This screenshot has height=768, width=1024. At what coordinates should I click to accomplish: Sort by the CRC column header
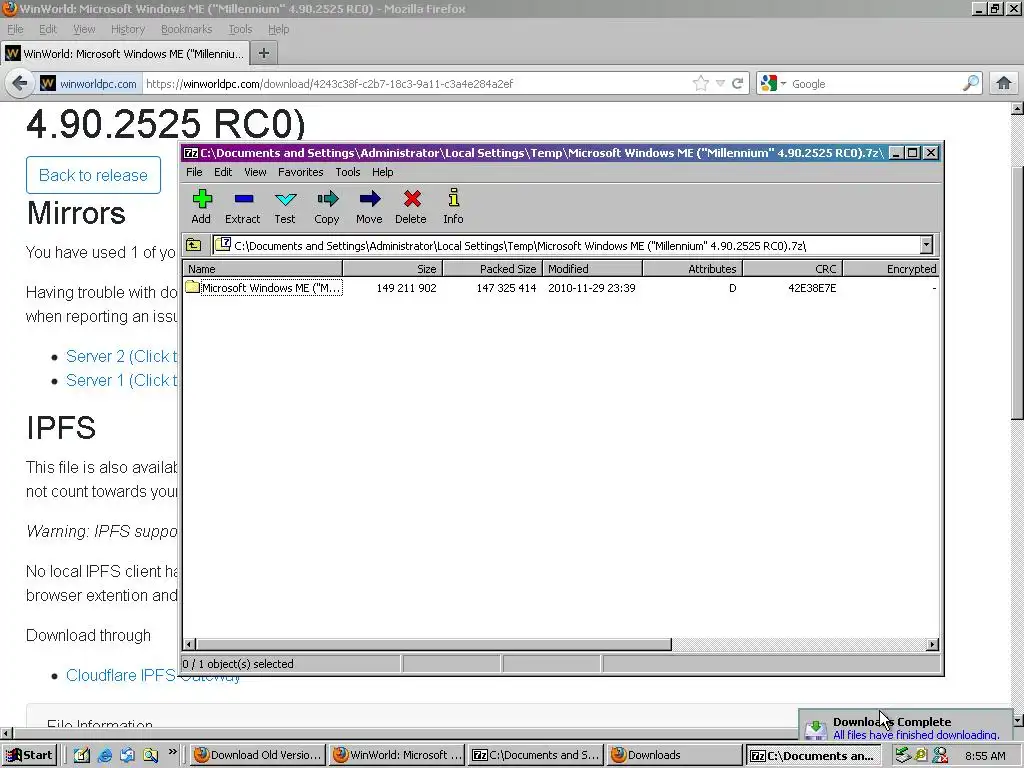(793, 268)
